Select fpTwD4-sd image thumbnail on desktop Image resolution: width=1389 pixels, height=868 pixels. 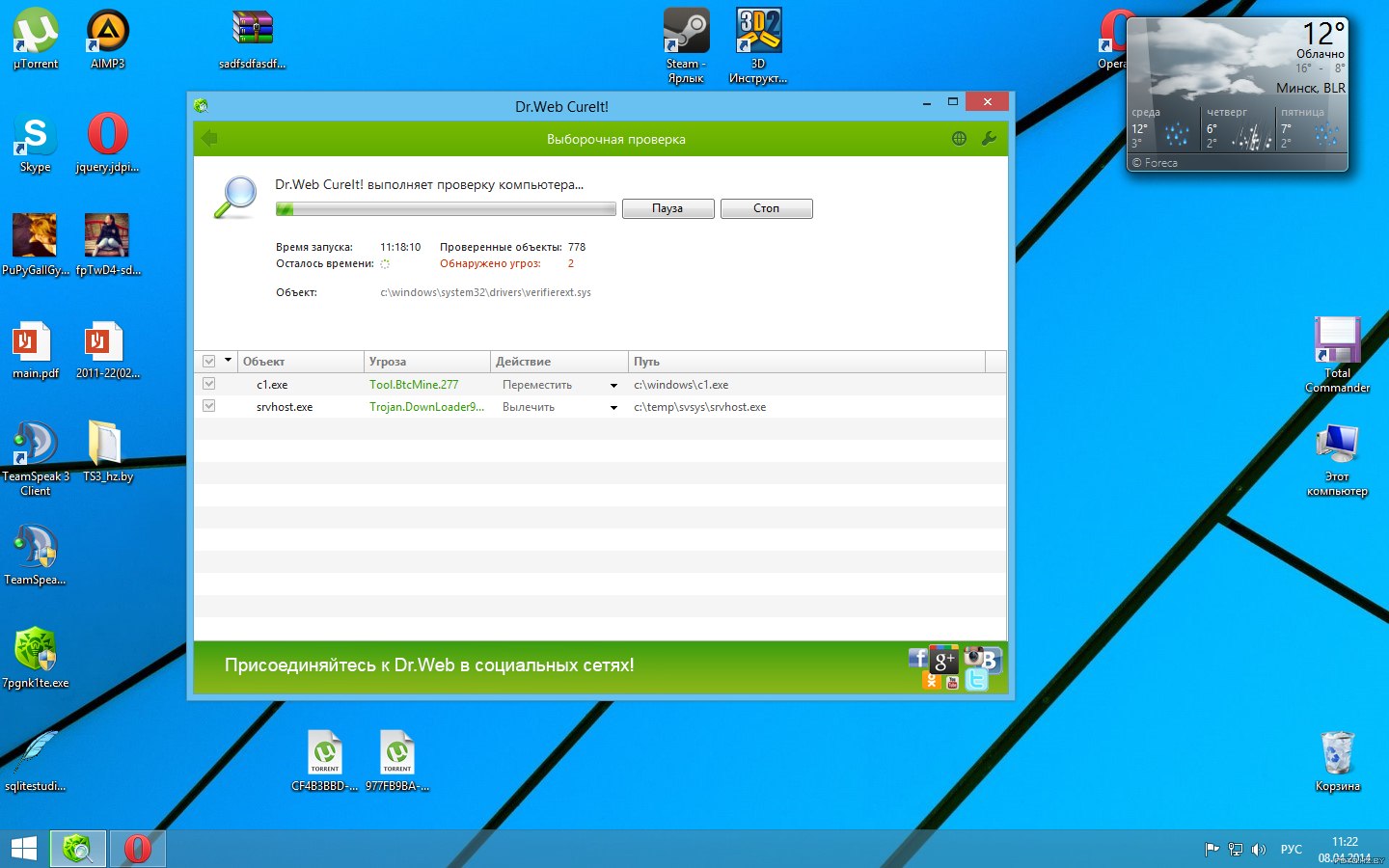click(x=108, y=246)
